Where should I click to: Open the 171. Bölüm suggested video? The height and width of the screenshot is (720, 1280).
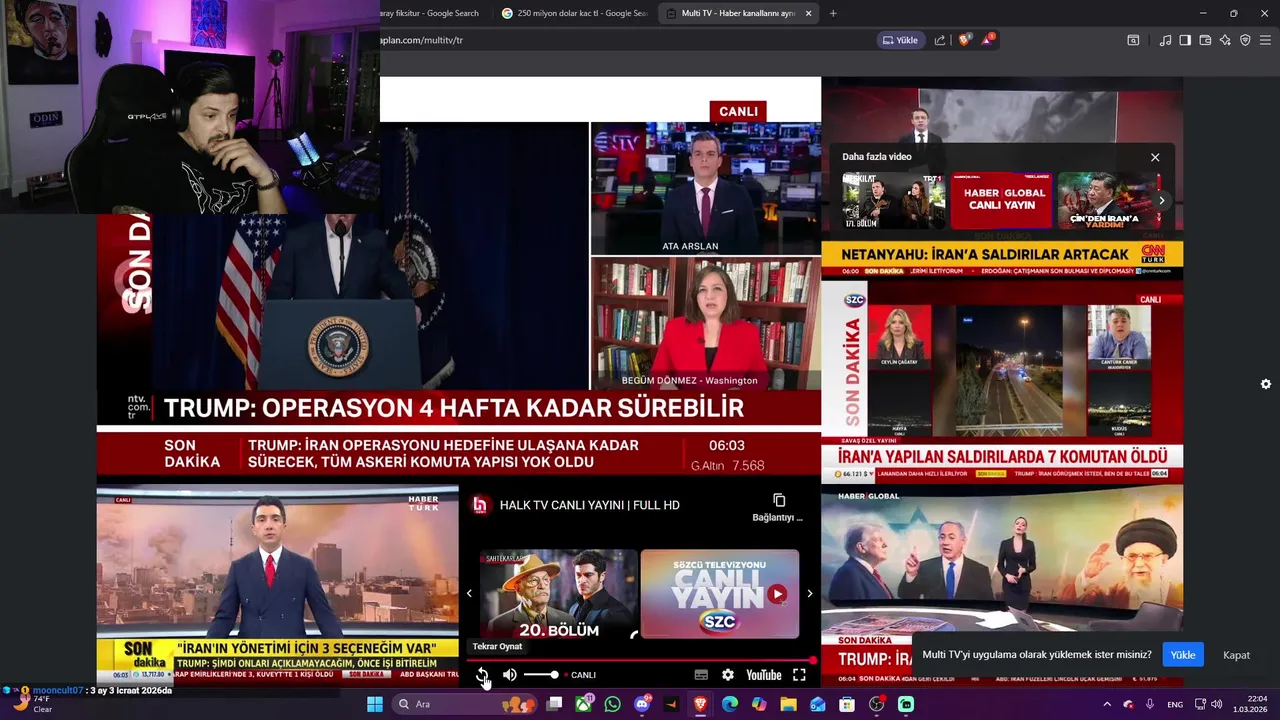pos(893,200)
